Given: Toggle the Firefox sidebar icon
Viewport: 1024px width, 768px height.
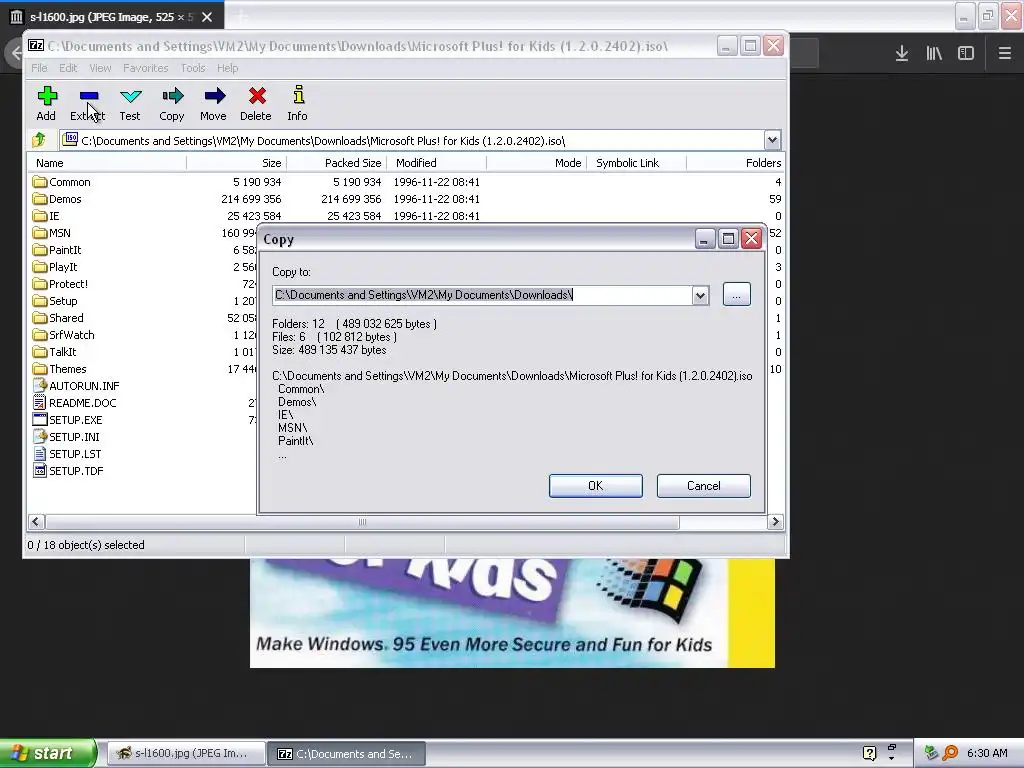Looking at the screenshot, I should [x=966, y=54].
